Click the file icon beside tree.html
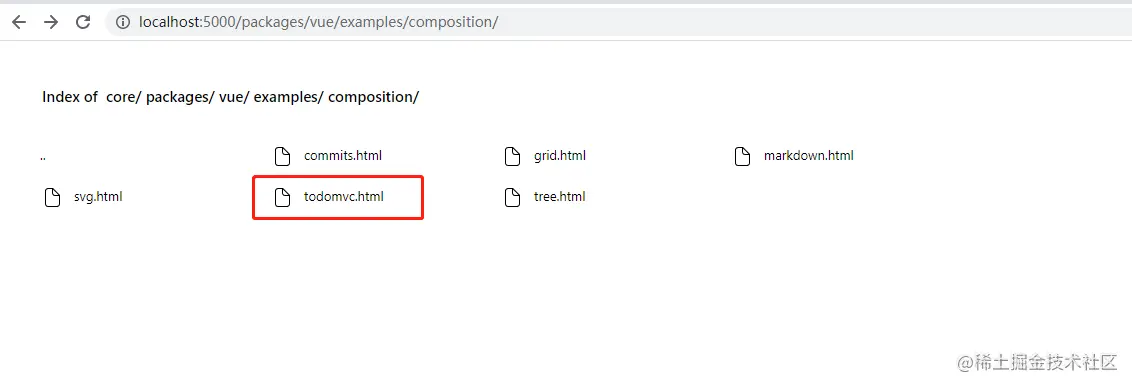The image size is (1132, 387). pyautogui.click(x=512, y=197)
